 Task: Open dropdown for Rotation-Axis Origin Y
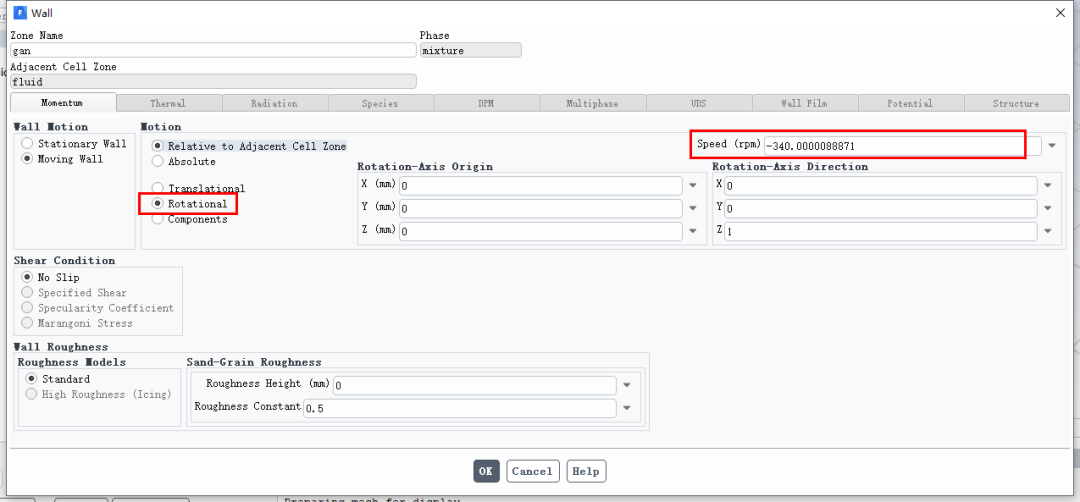click(x=693, y=208)
